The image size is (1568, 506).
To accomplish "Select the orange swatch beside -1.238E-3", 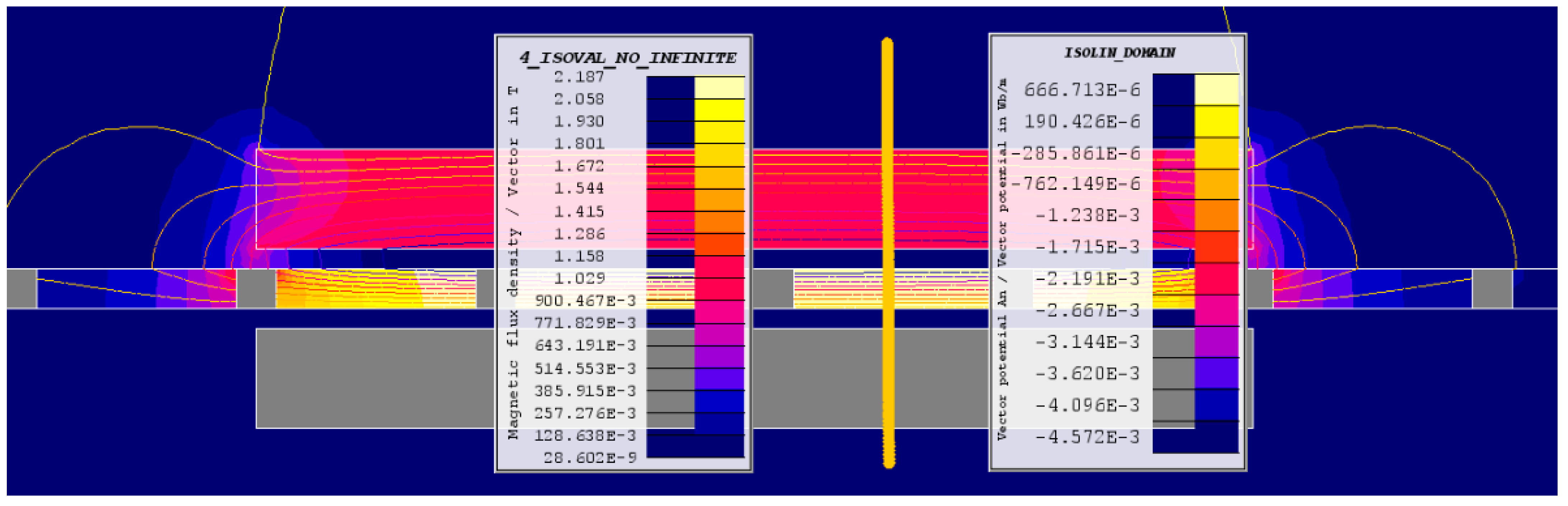I will (1216, 215).
